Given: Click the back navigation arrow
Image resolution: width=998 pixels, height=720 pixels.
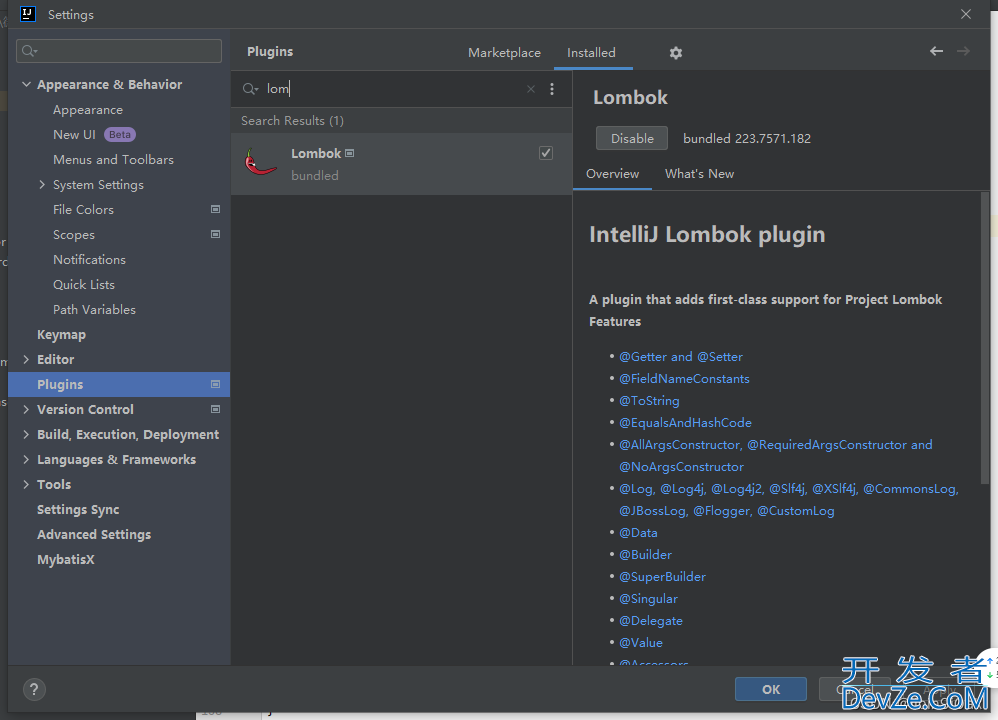Looking at the screenshot, I should [936, 51].
